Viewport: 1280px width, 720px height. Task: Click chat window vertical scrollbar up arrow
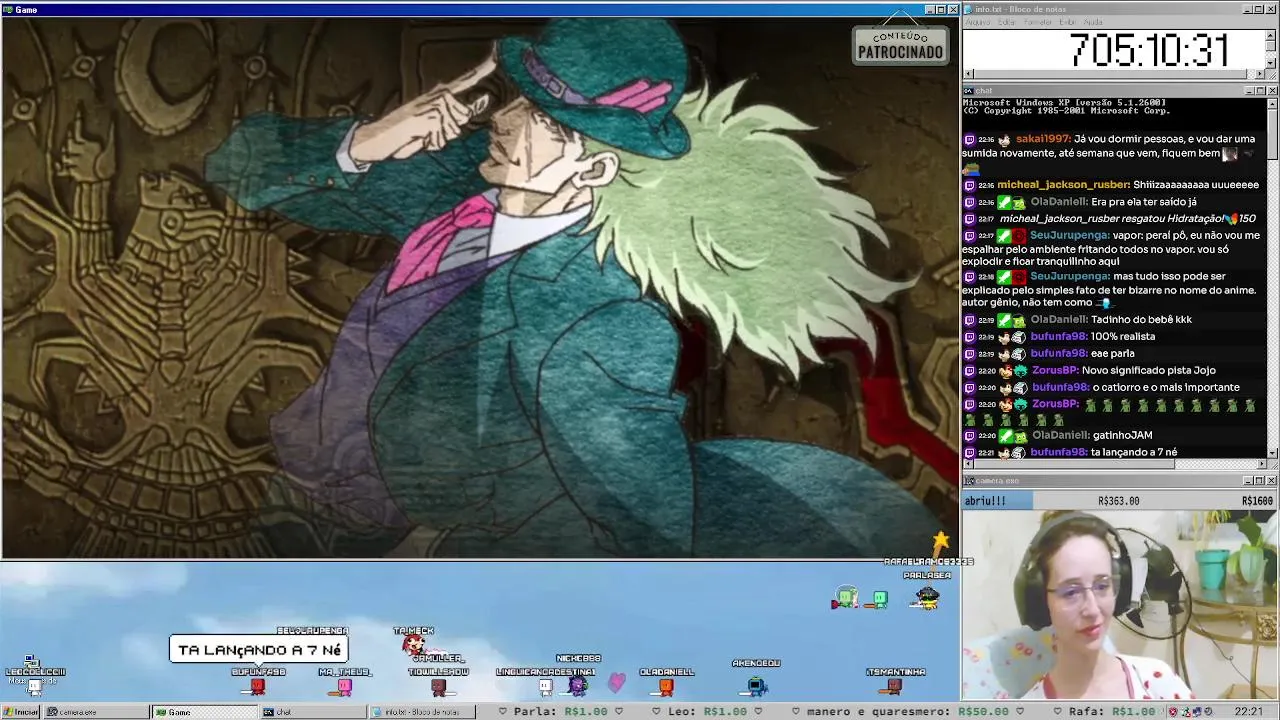1272,103
